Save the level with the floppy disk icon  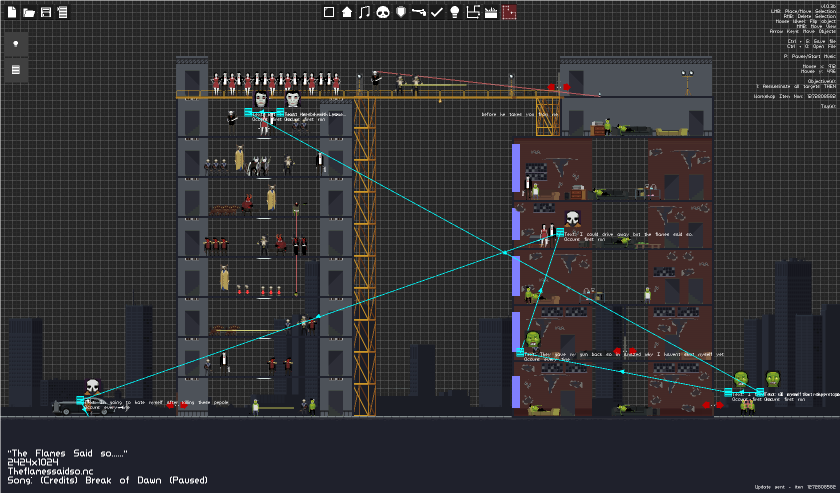[46, 12]
